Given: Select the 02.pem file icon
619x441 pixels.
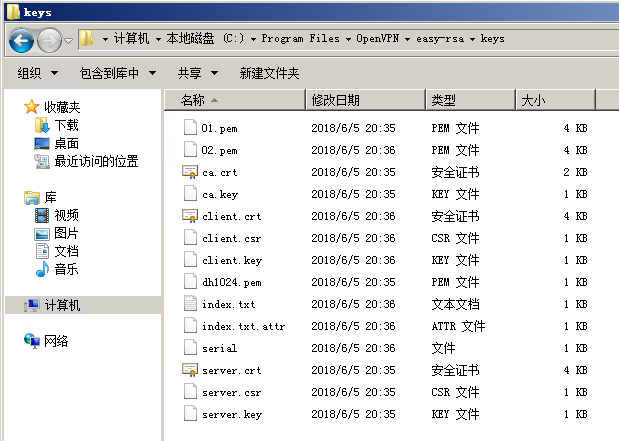Looking at the screenshot, I should [x=190, y=149].
